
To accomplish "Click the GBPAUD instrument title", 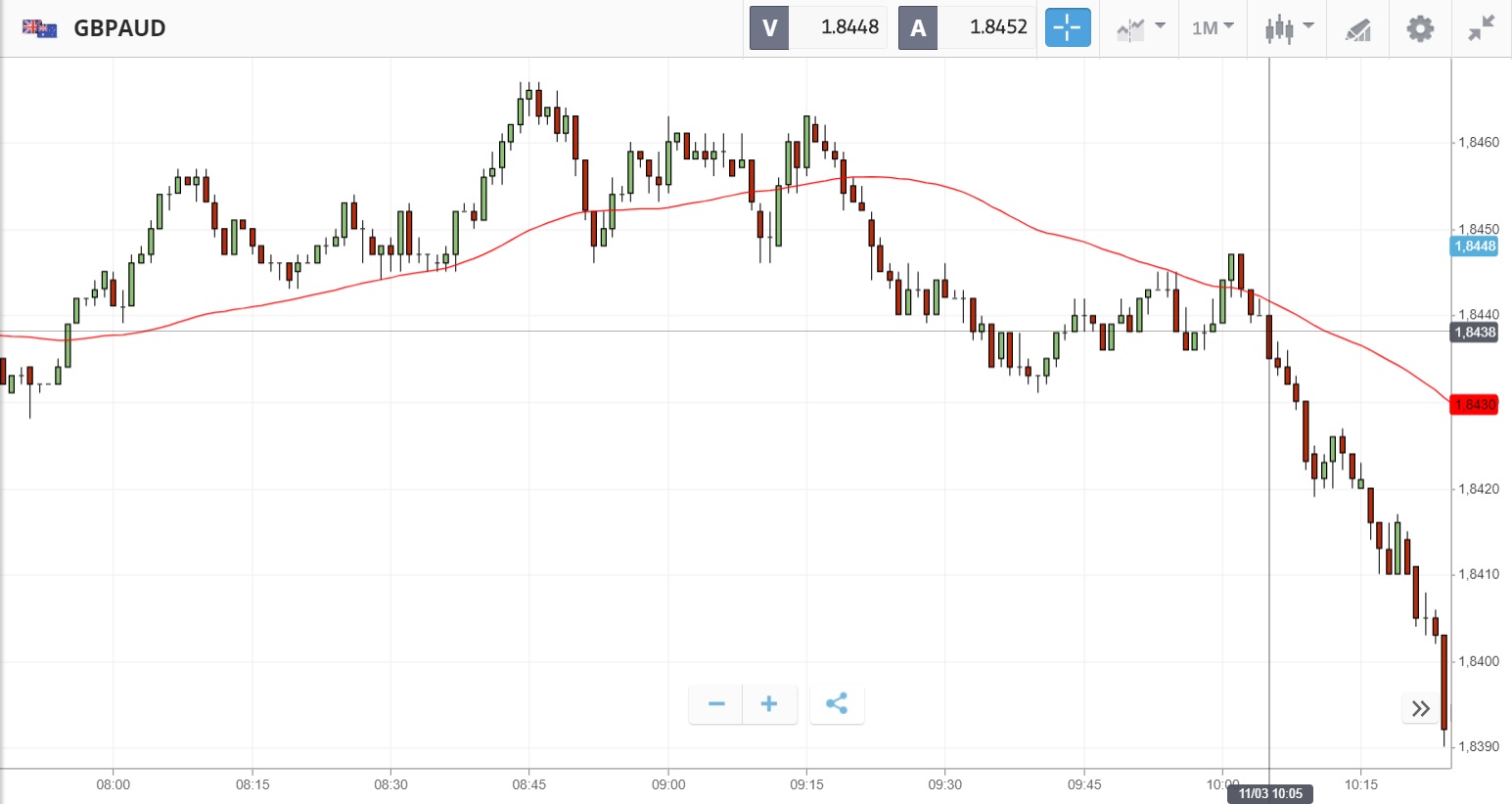I will point(119,28).
